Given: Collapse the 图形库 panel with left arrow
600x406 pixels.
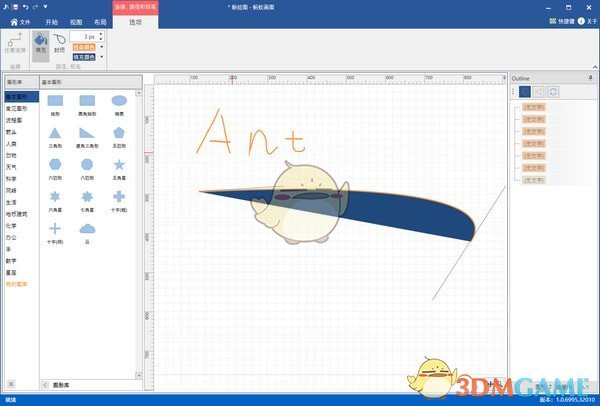Looking at the screenshot, I should click(45, 385).
